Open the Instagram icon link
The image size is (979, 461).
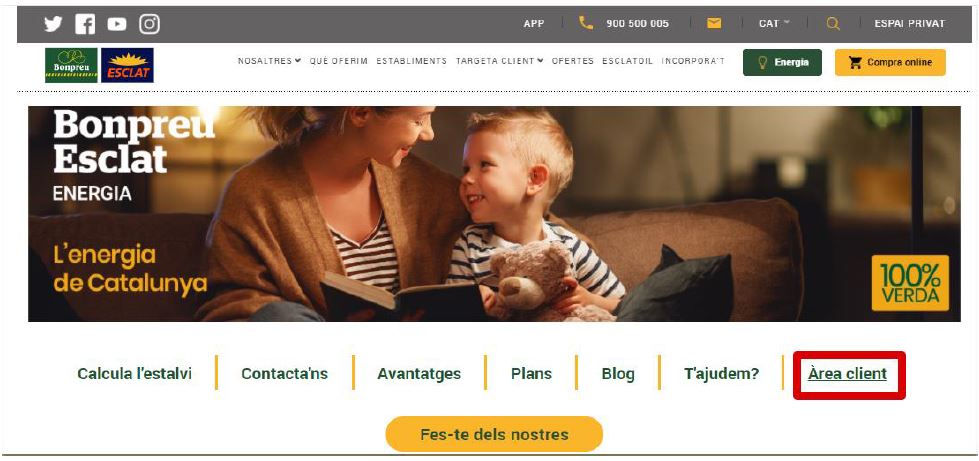149,24
